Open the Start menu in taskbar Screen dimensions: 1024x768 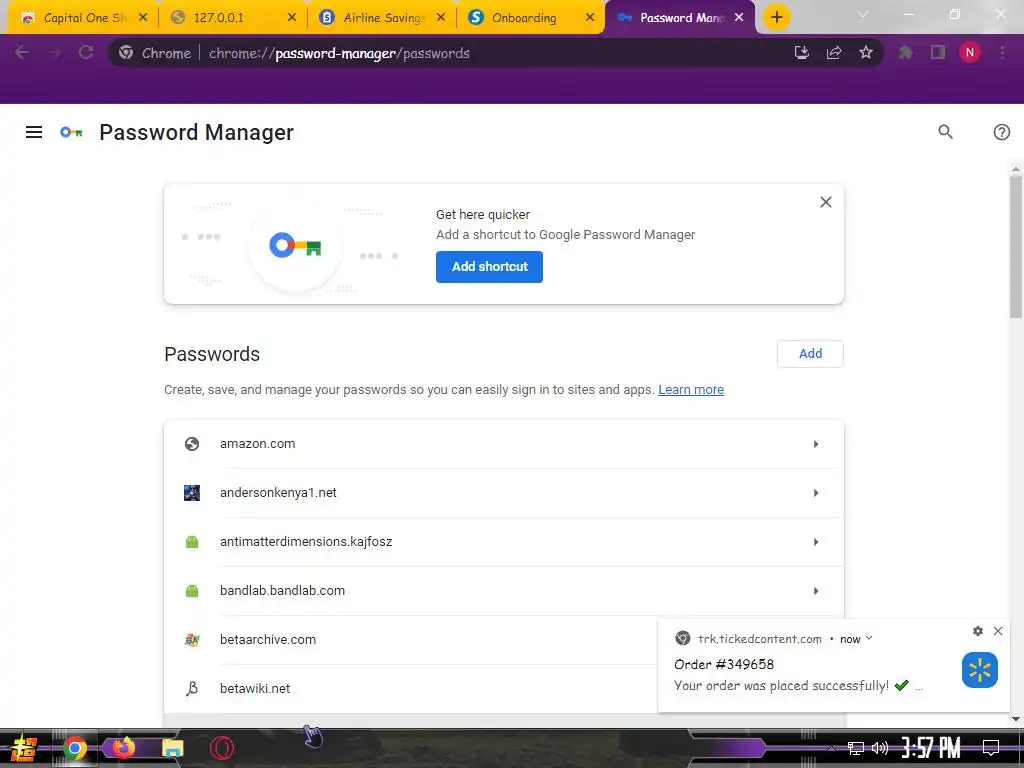[x=24, y=748]
